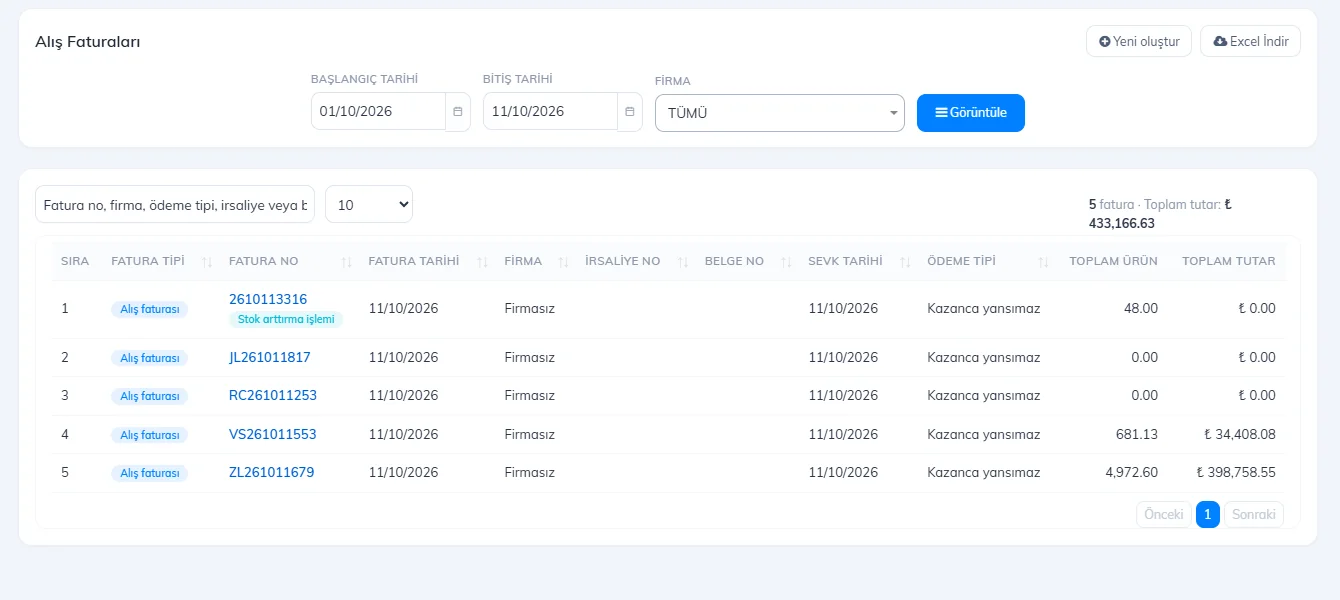Open the rows-per-page dropdown showing 10
Screen dimensions: 1340x600
[x=369, y=204]
